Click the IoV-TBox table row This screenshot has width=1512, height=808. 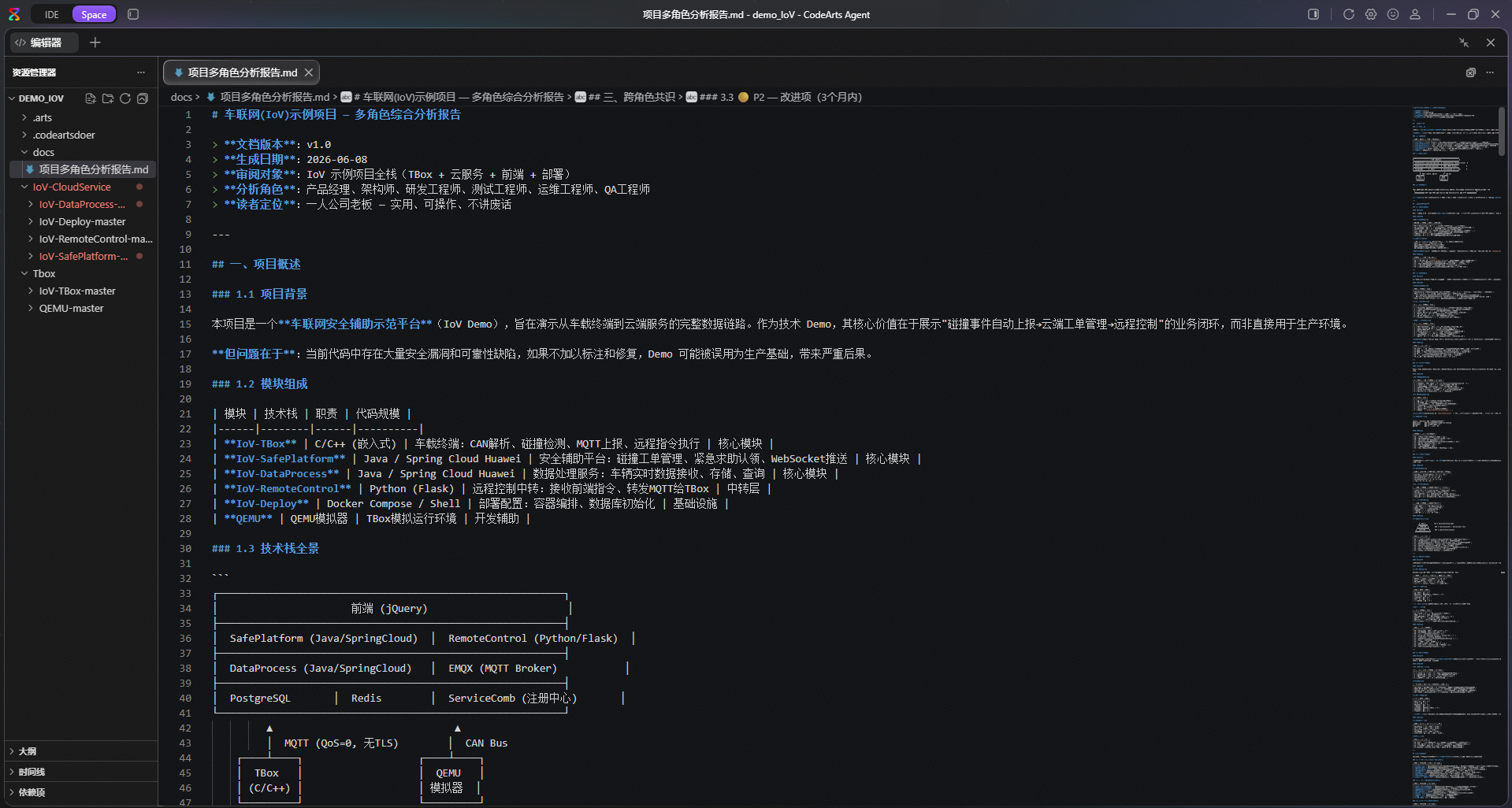pos(493,443)
